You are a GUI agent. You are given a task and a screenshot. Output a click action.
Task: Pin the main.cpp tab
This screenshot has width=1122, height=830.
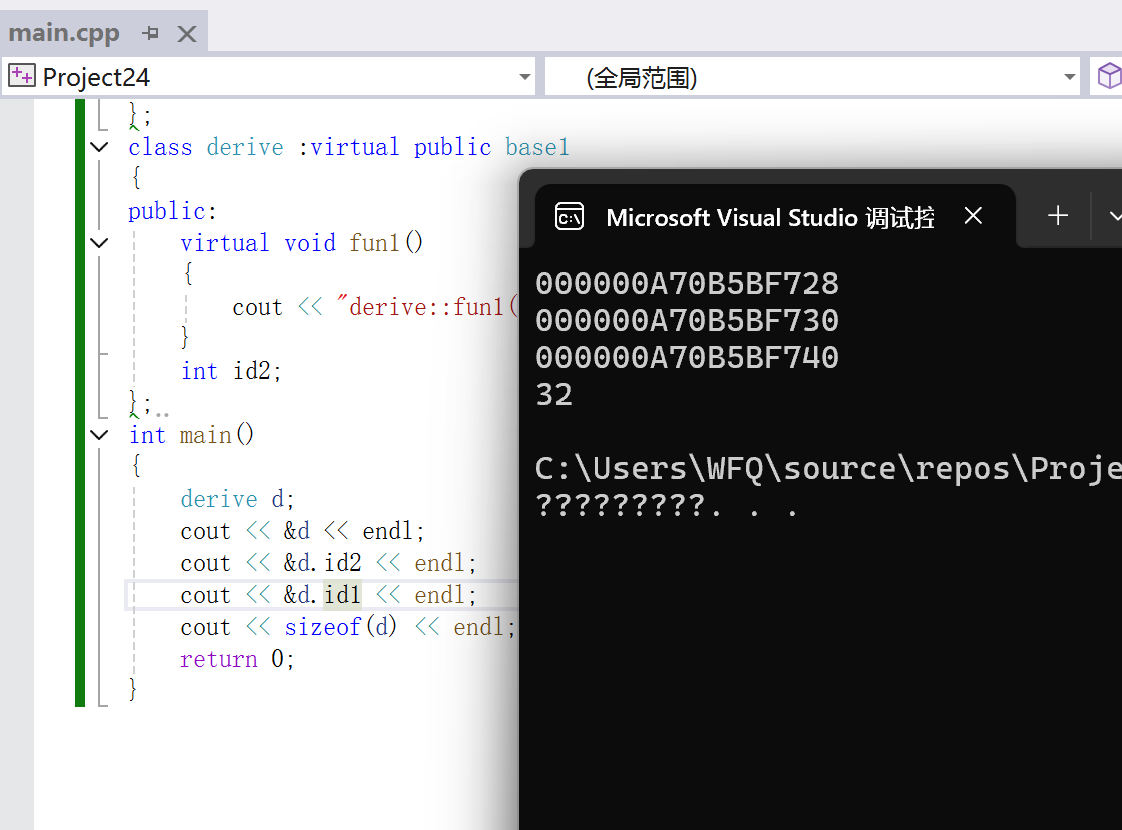pos(150,33)
